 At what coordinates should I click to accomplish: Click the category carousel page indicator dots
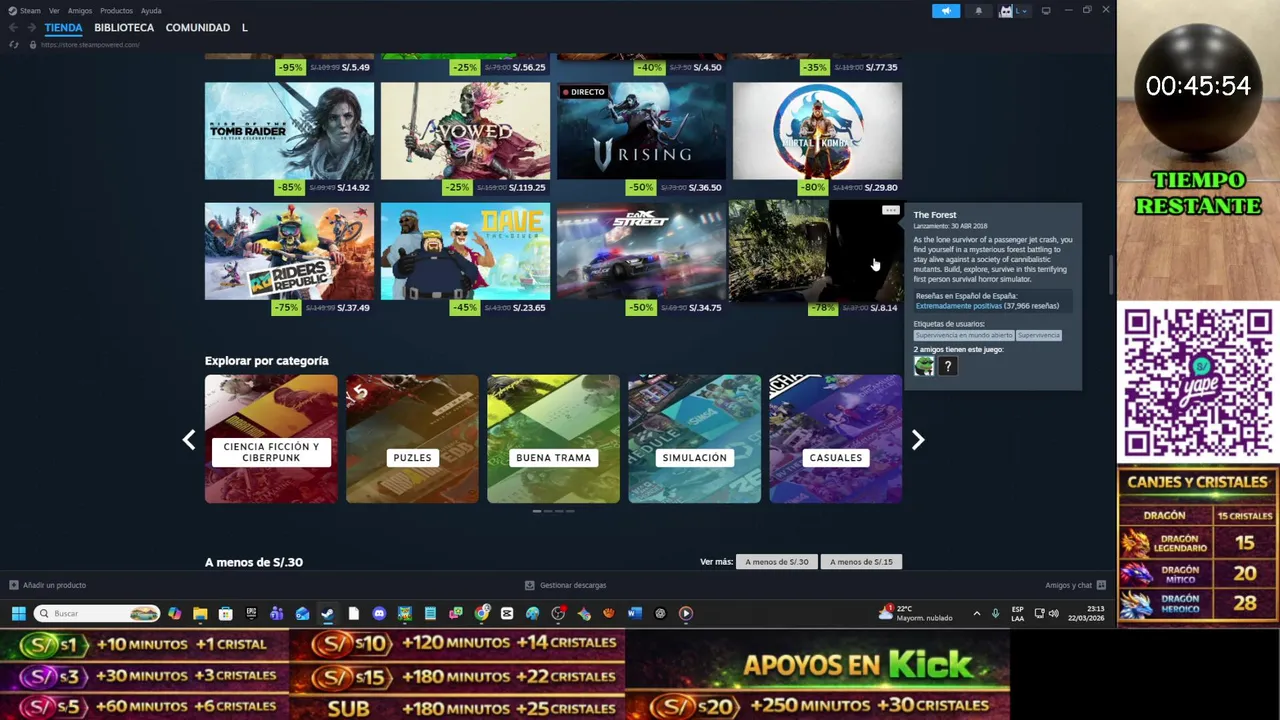pyautogui.click(x=553, y=511)
